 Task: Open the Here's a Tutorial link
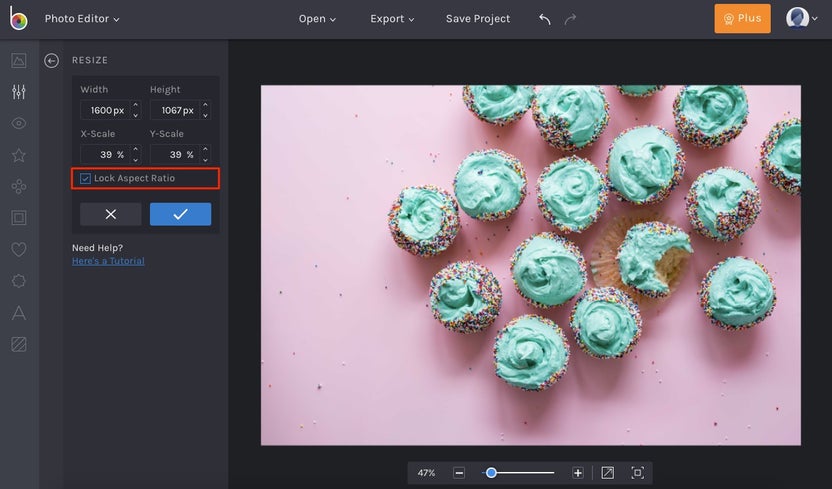tap(108, 261)
